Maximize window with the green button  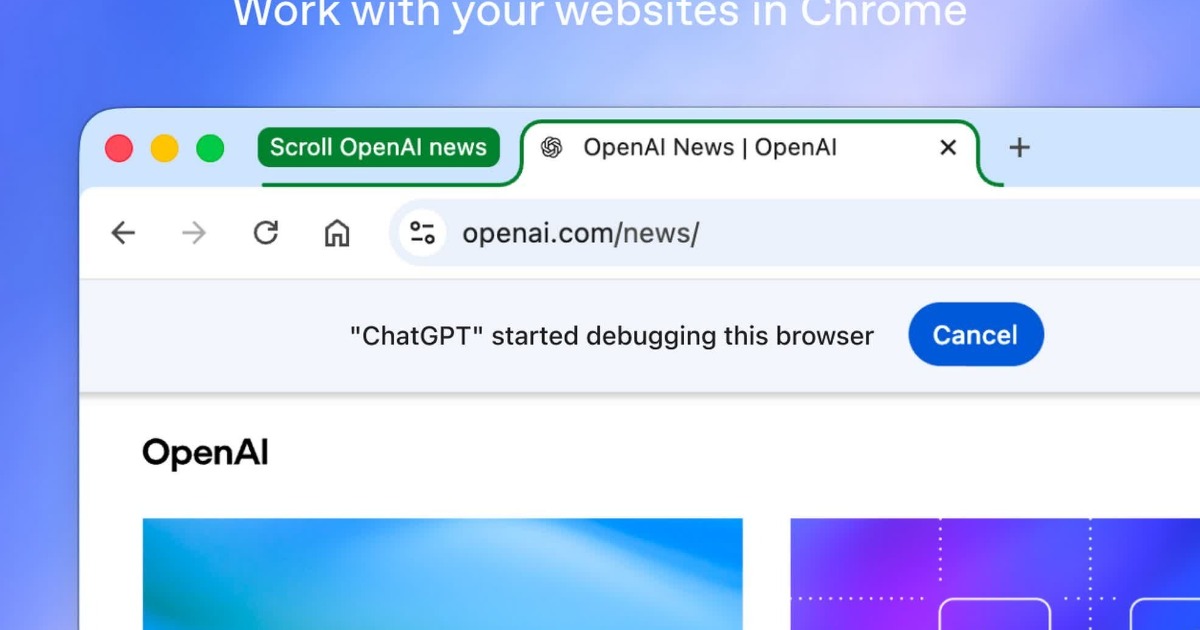210,149
